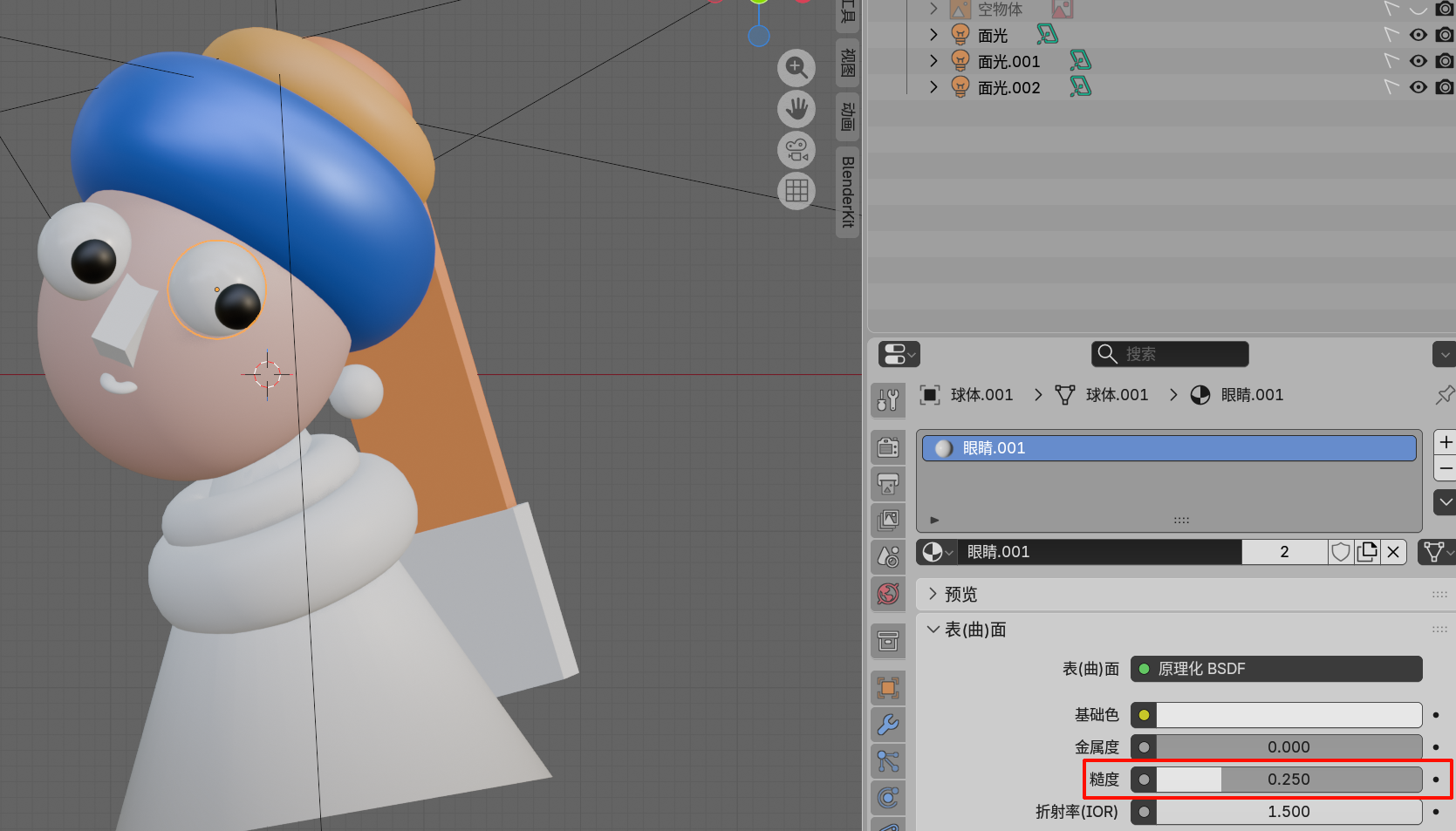Switch perspective/orthographic with the grid icon
Screen dimensions: 1456x831
coord(796,190)
